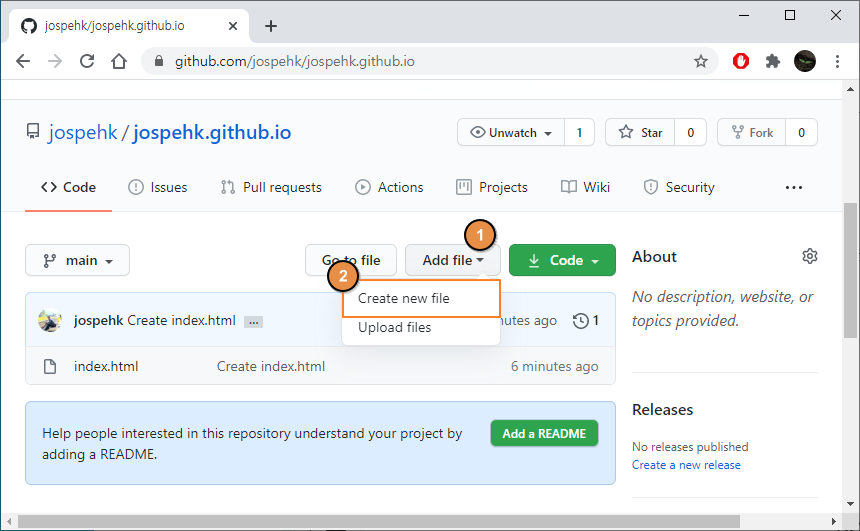This screenshot has width=860, height=531.
Task: Open the Chrome three-dot menu
Action: pos(837,61)
